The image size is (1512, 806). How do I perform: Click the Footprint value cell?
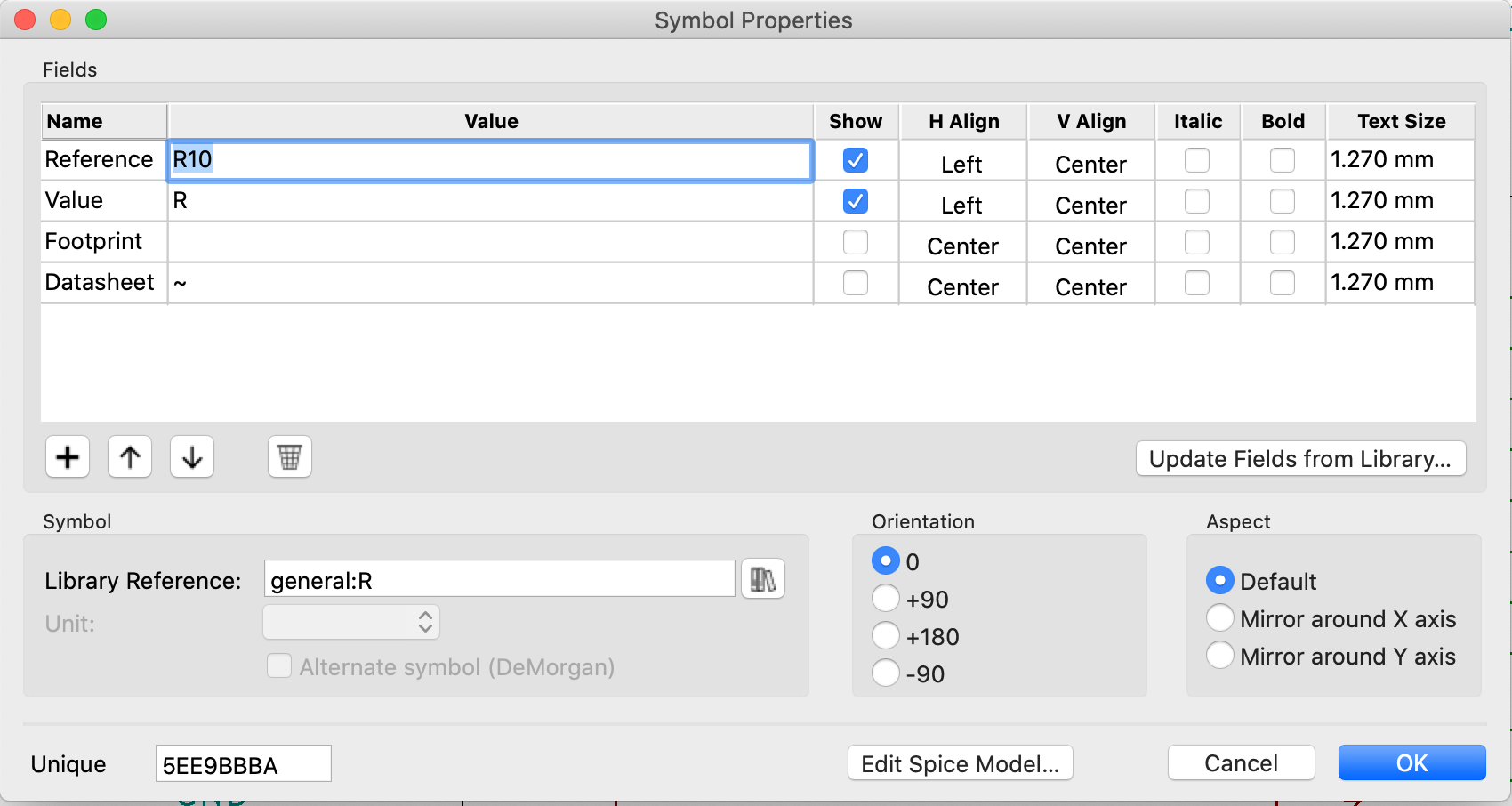pyautogui.click(x=490, y=242)
